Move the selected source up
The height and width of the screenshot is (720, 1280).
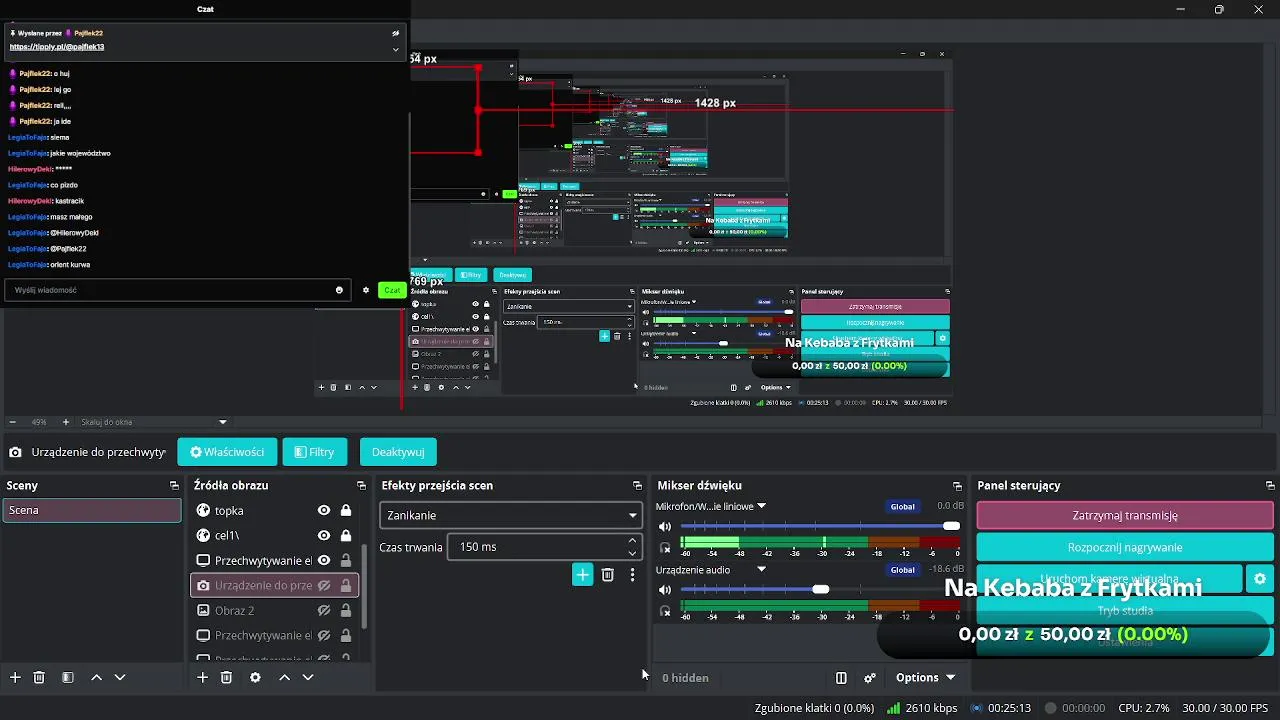coord(284,677)
